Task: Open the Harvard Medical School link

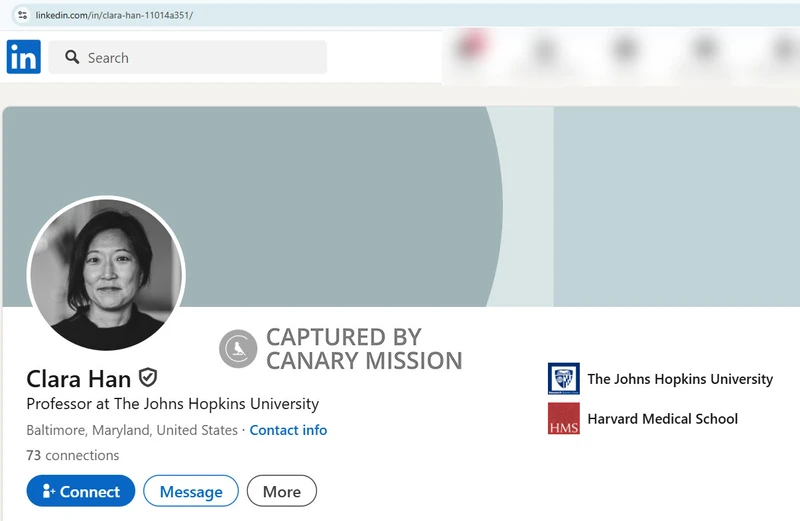Action: click(663, 419)
